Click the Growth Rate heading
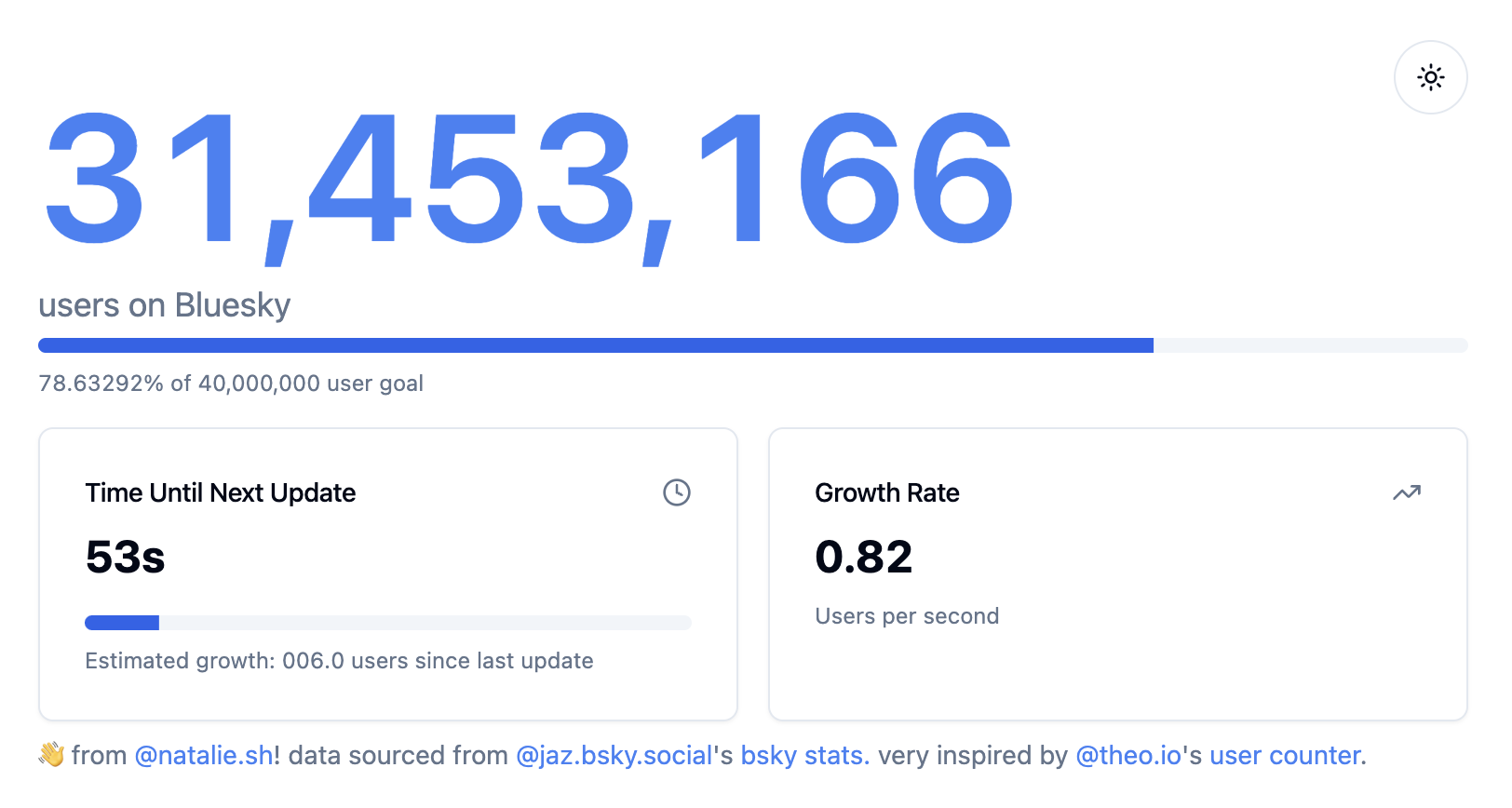The width and height of the screenshot is (1512, 808). 886,492
